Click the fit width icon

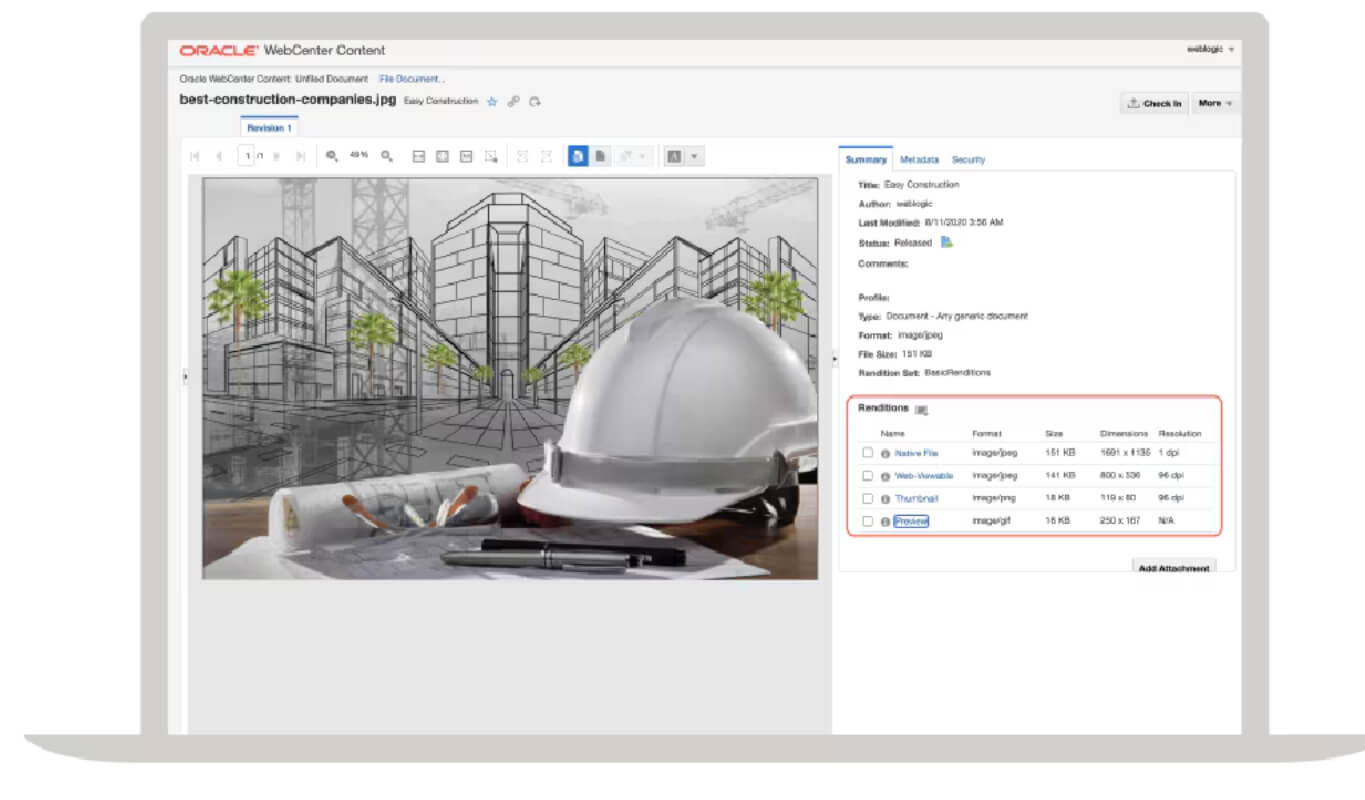[419, 157]
